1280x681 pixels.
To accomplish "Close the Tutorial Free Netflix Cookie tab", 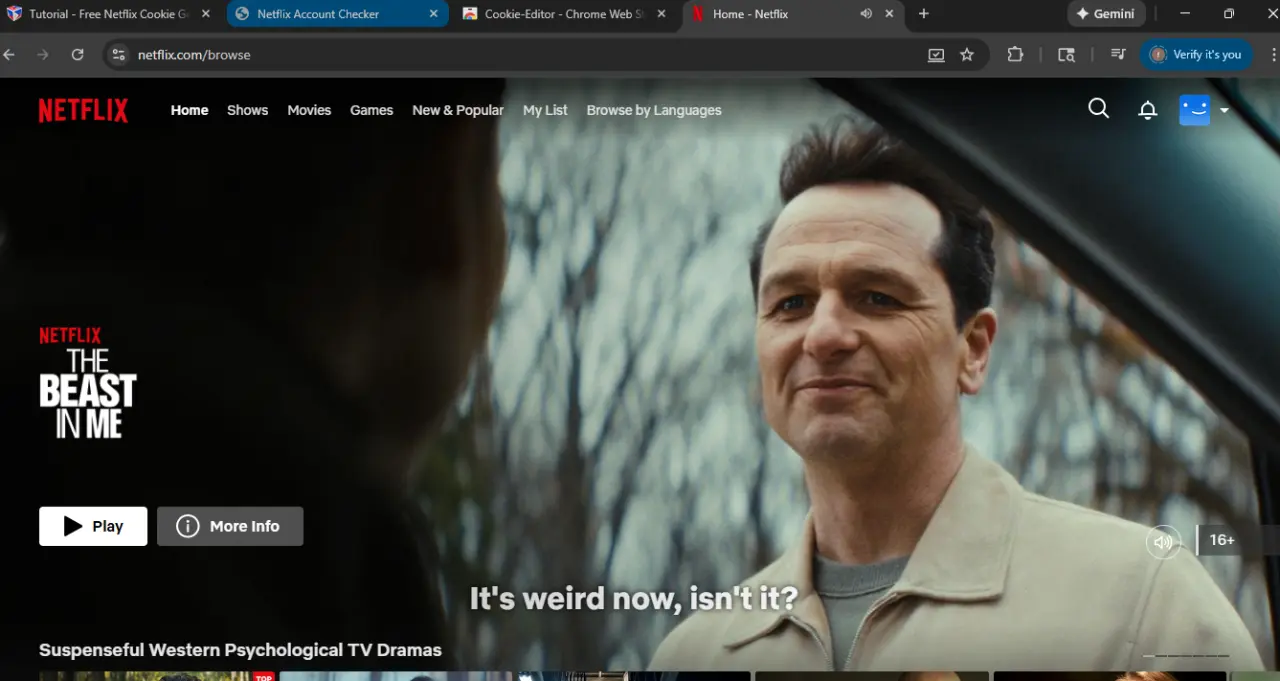I will tap(205, 14).
